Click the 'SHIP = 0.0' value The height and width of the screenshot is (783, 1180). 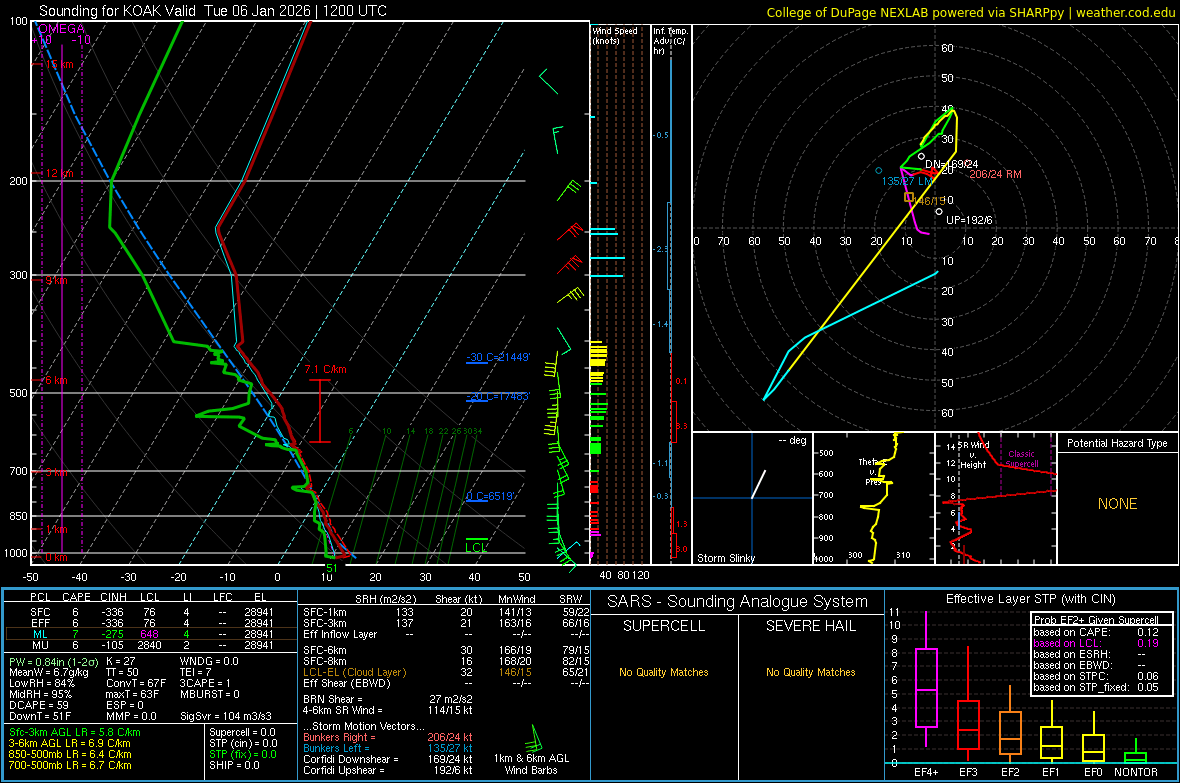pyautogui.click(x=234, y=765)
